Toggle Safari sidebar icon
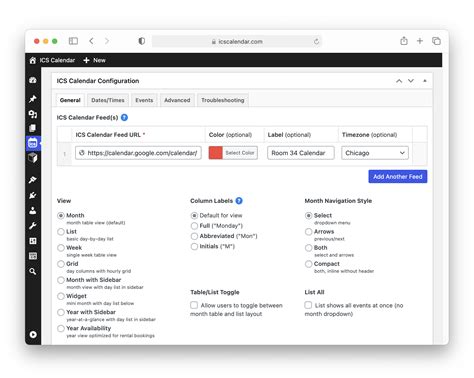The image size is (474, 378). coord(73,41)
